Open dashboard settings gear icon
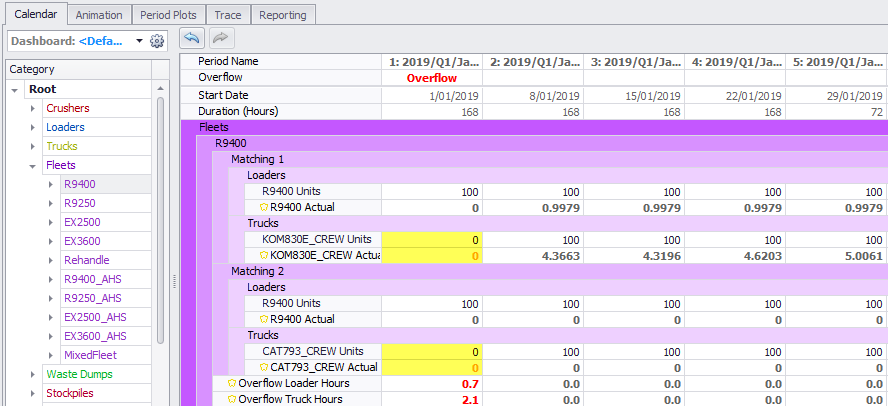 coord(156,41)
